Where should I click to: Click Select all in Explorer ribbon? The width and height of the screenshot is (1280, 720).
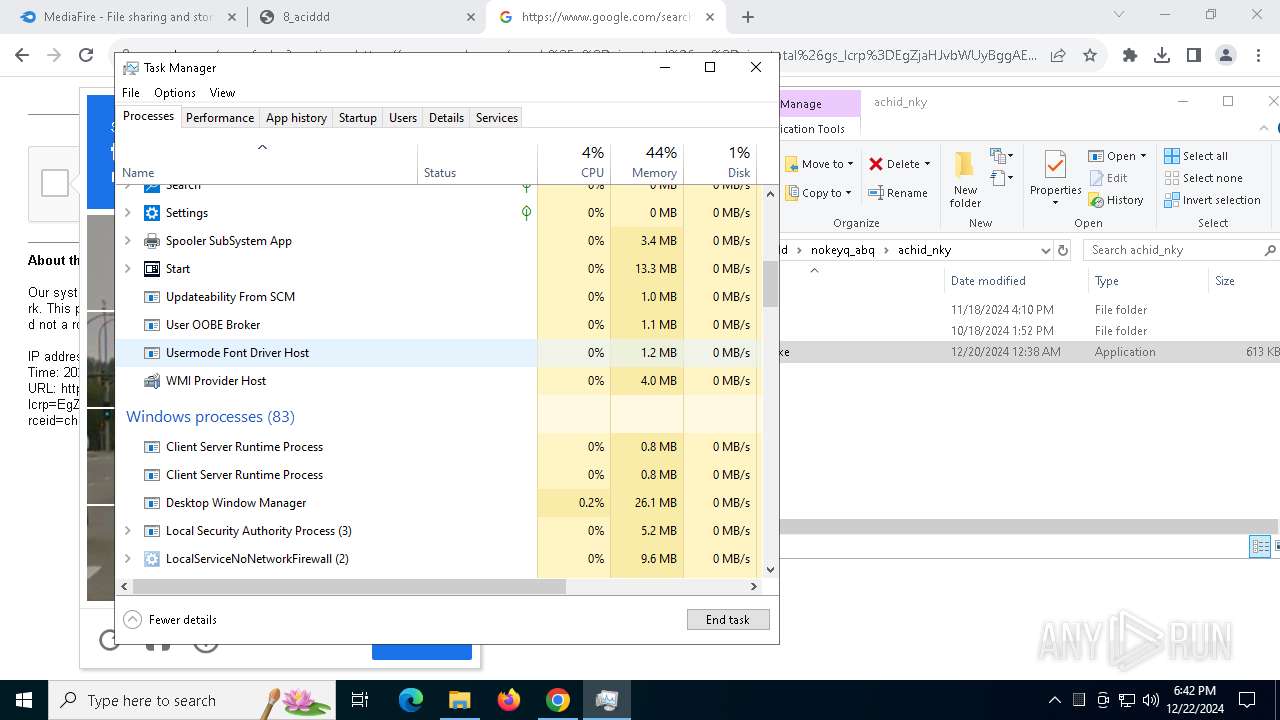point(1196,156)
